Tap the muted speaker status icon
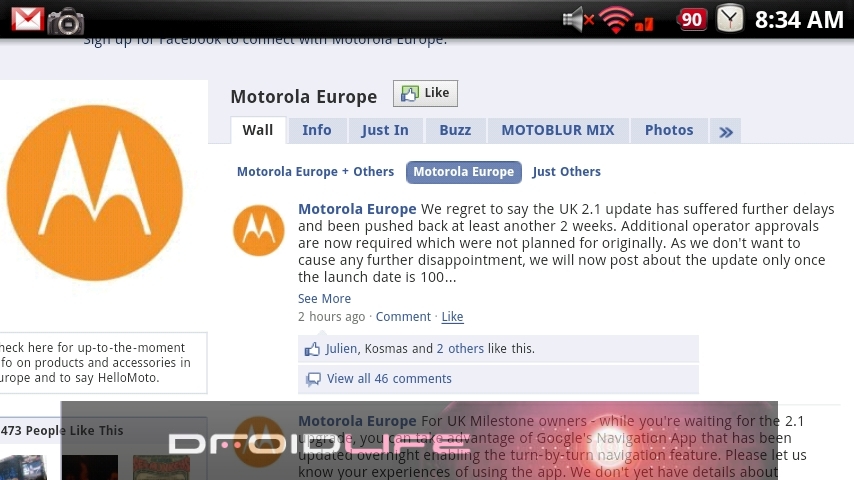This screenshot has height=480, width=854. 578,20
